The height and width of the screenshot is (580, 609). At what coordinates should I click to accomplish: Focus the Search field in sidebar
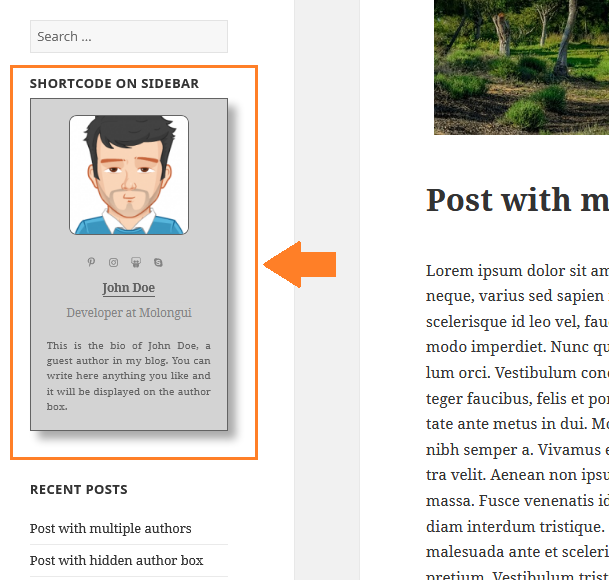click(x=129, y=37)
